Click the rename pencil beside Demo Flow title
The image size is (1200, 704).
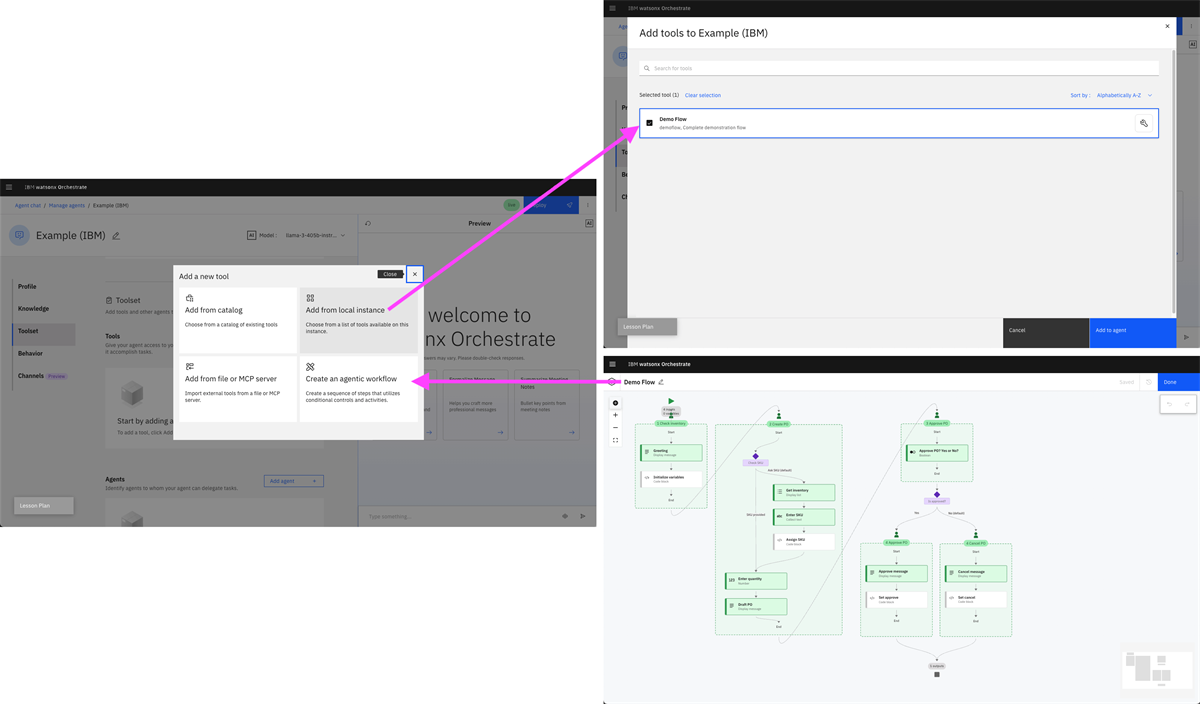pyautogui.click(x=661, y=382)
